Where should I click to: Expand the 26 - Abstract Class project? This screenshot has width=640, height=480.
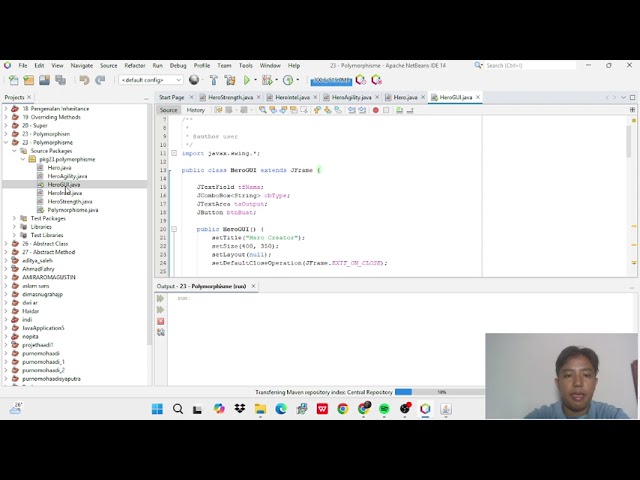(6, 244)
